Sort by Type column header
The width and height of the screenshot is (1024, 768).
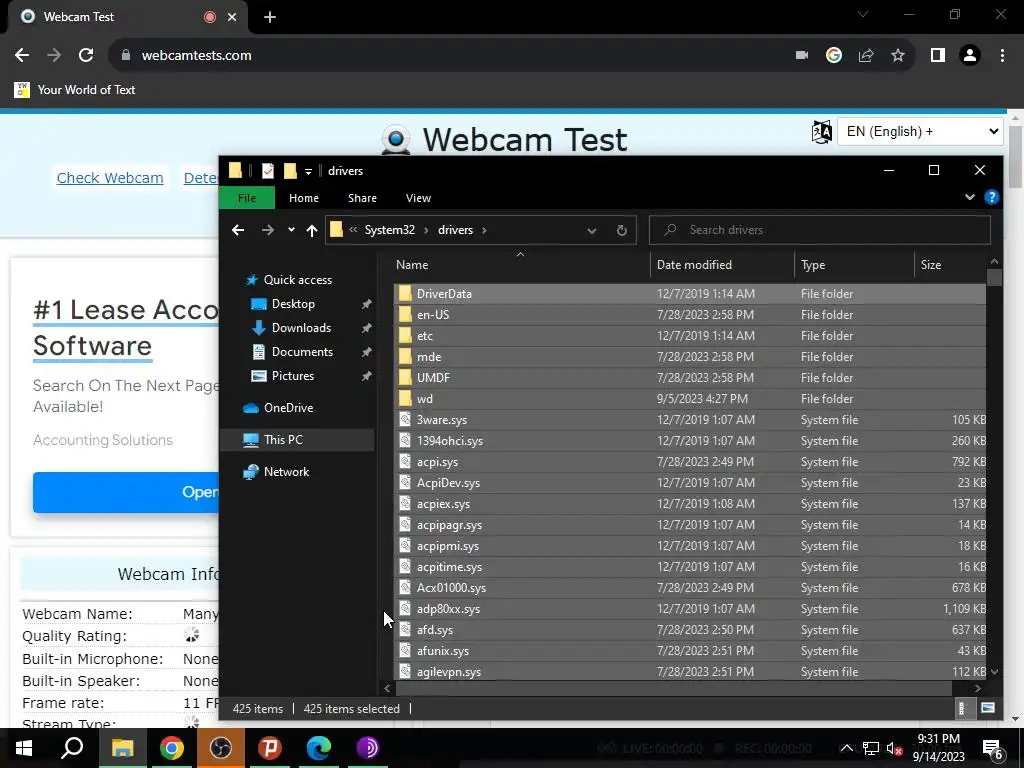click(854, 264)
